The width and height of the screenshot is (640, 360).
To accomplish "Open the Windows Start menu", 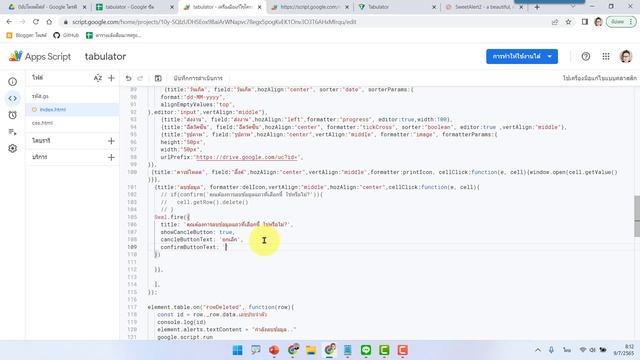I will tap(237, 350).
